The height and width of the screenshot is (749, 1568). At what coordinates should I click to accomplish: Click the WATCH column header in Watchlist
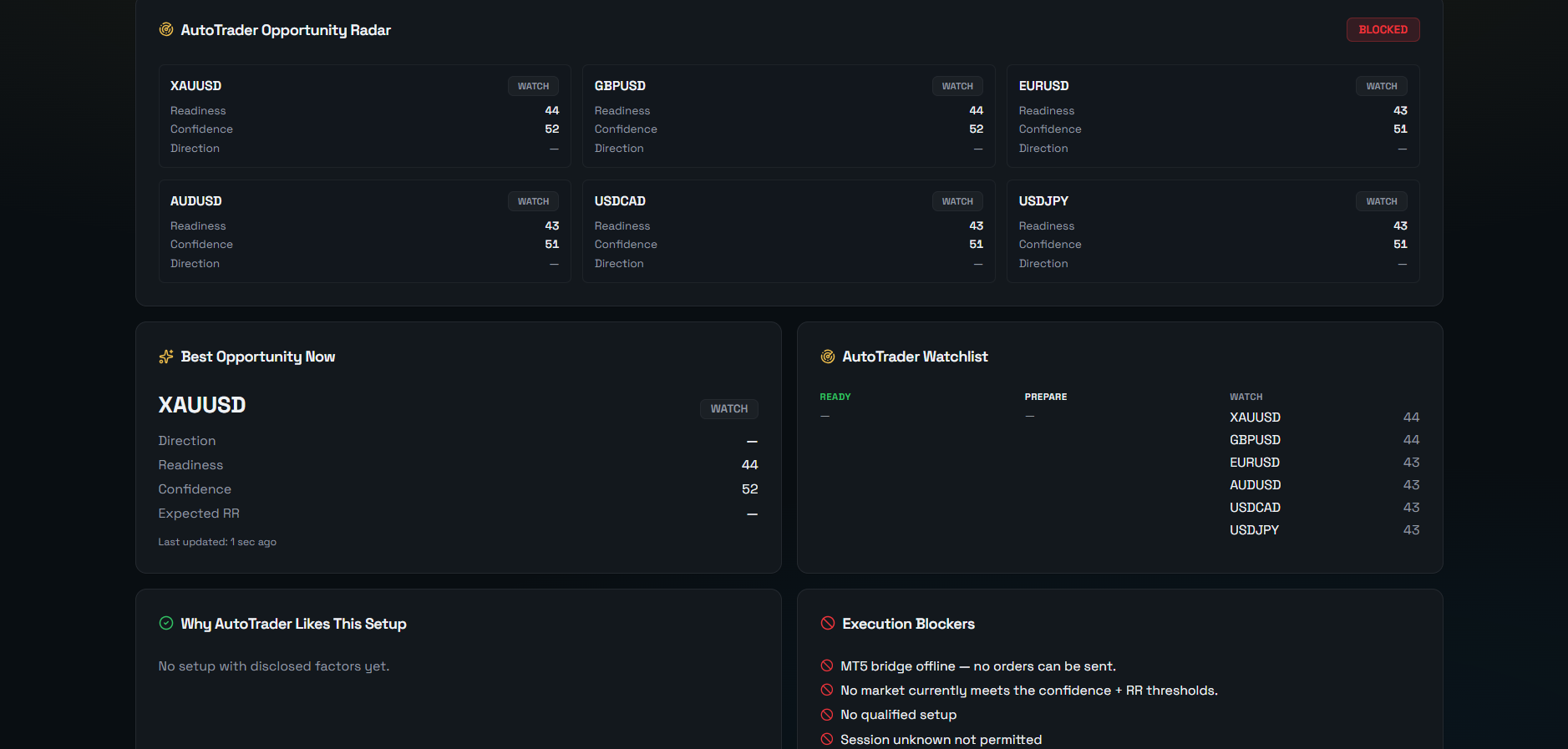pos(1246,397)
